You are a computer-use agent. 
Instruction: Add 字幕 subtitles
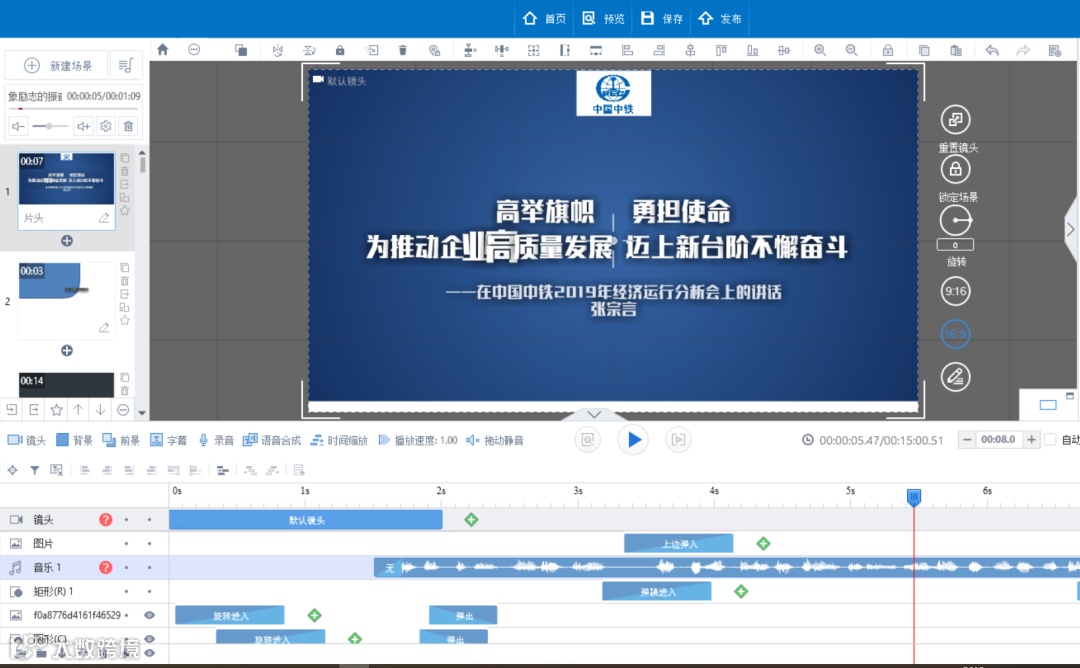point(168,440)
